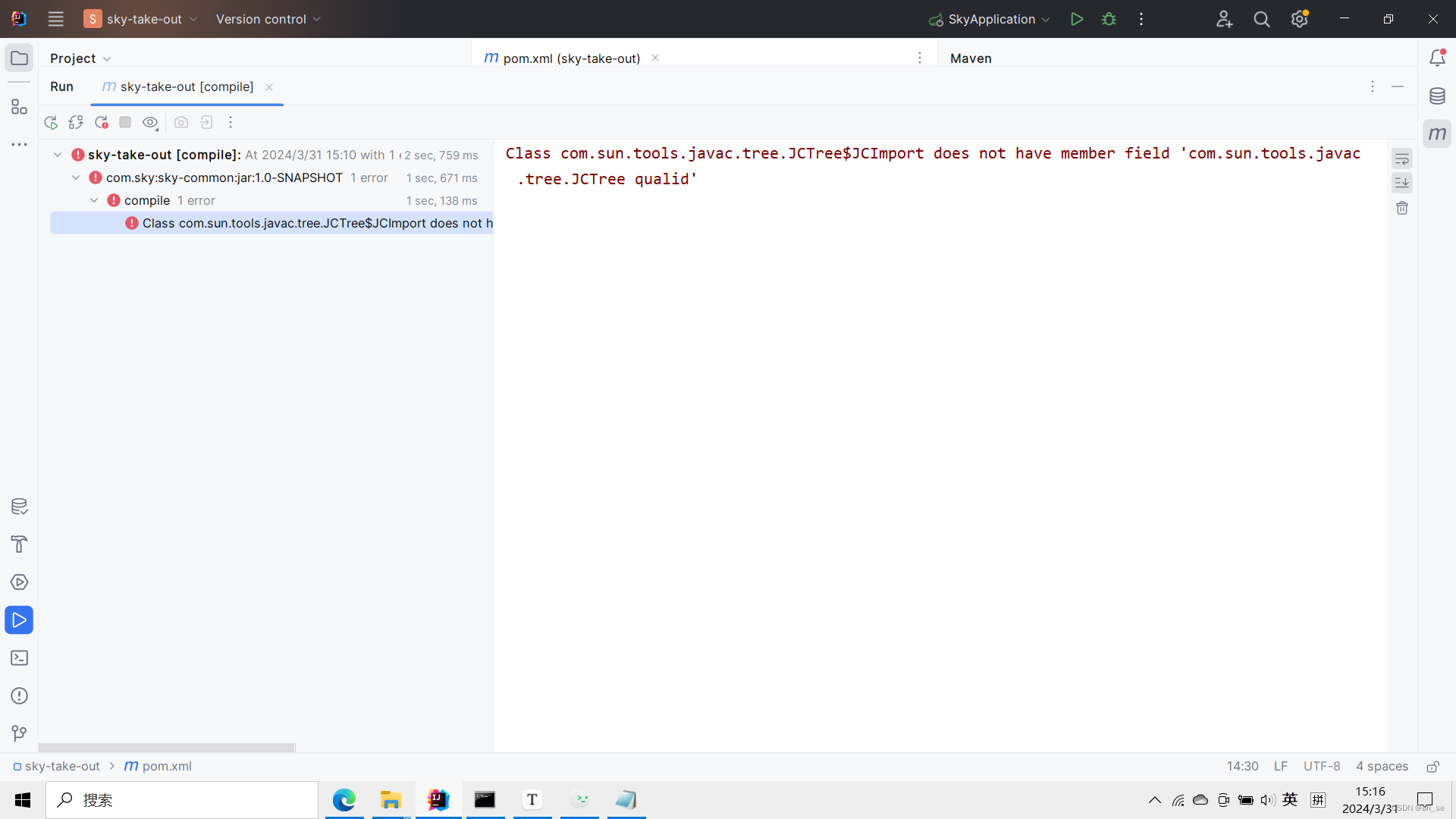1456x819 pixels.
Task: Toggle soft-wrap in console output
Action: point(1402,159)
